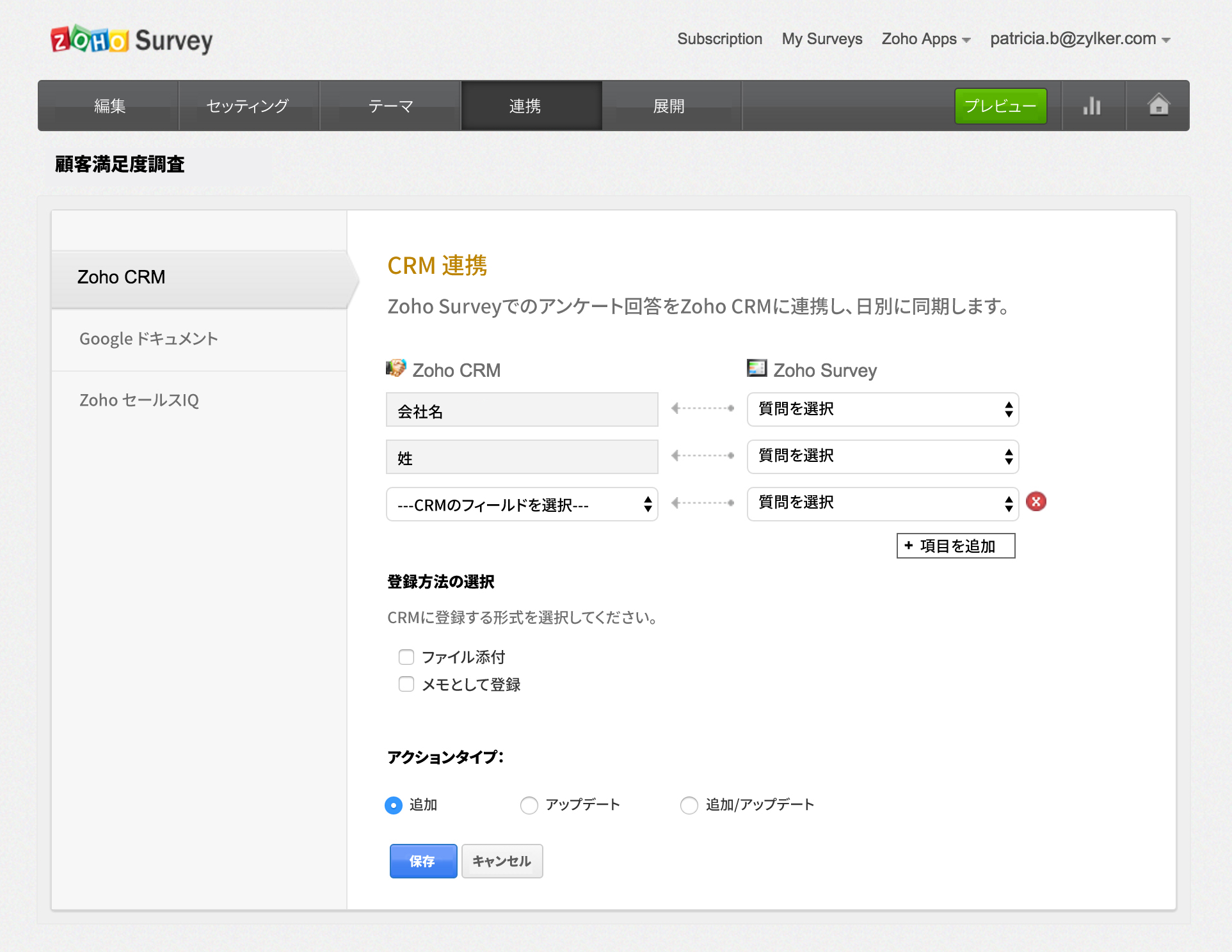Open the 質問を選択 dropdown for 会社名
Screen dimensions: 1232x952
[883, 409]
